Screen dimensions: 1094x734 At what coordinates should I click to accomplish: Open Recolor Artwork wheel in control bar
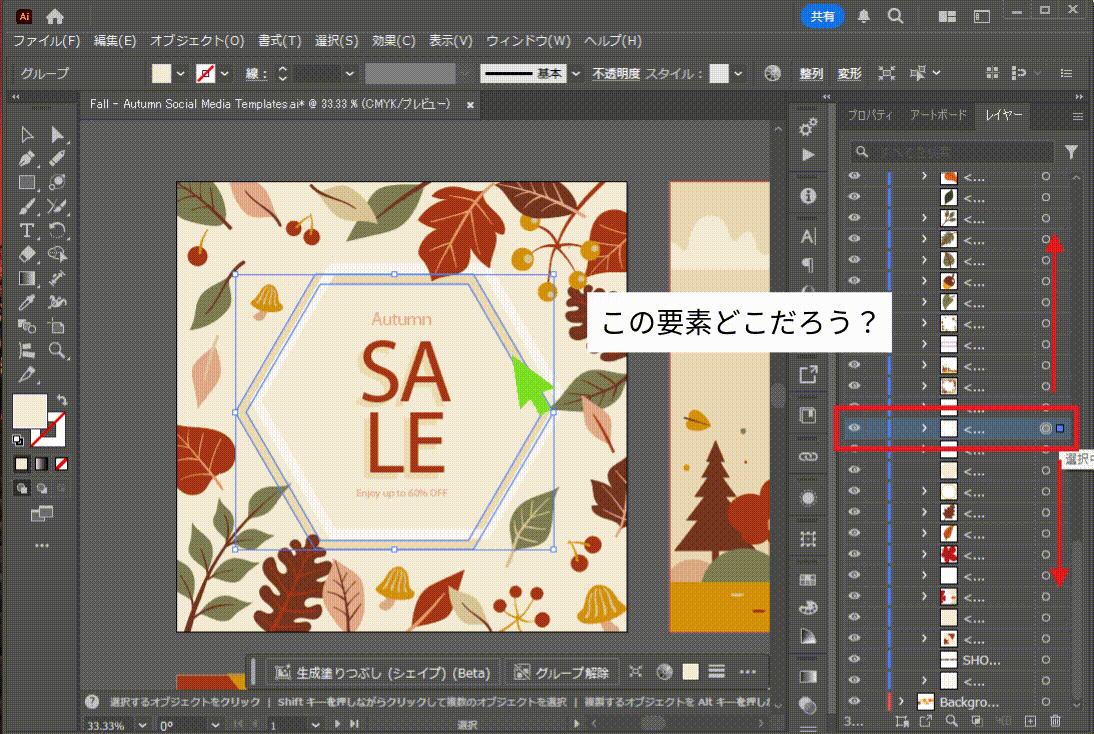pyautogui.click(x=772, y=73)
